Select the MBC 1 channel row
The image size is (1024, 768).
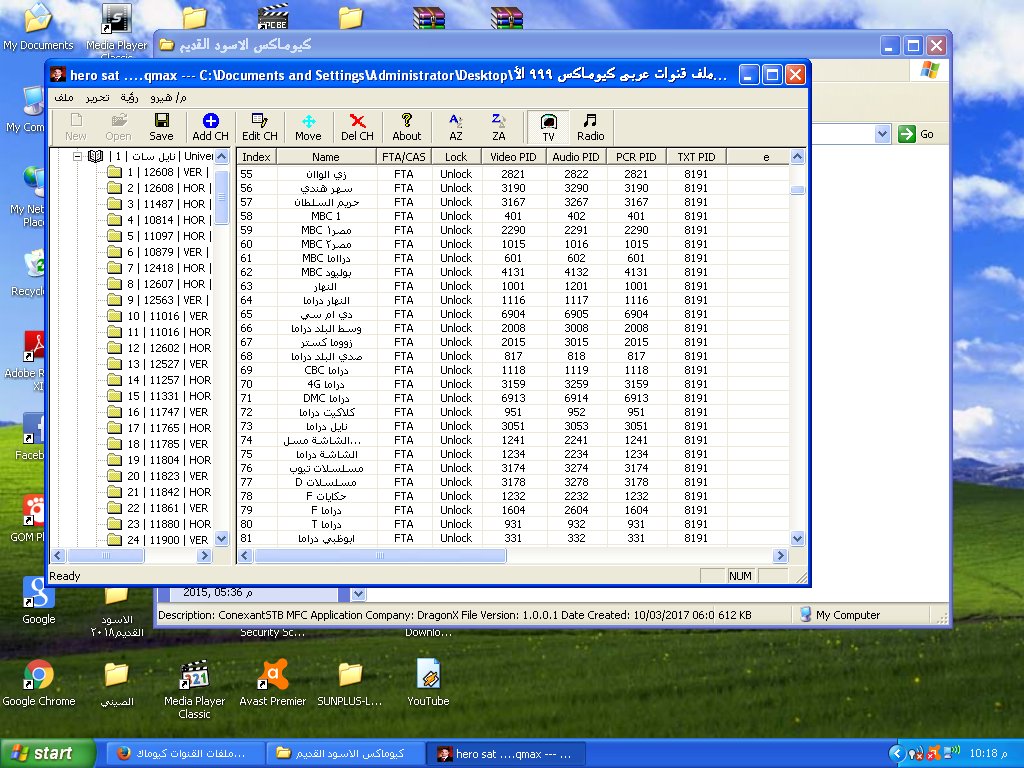(x=513, y=216)
